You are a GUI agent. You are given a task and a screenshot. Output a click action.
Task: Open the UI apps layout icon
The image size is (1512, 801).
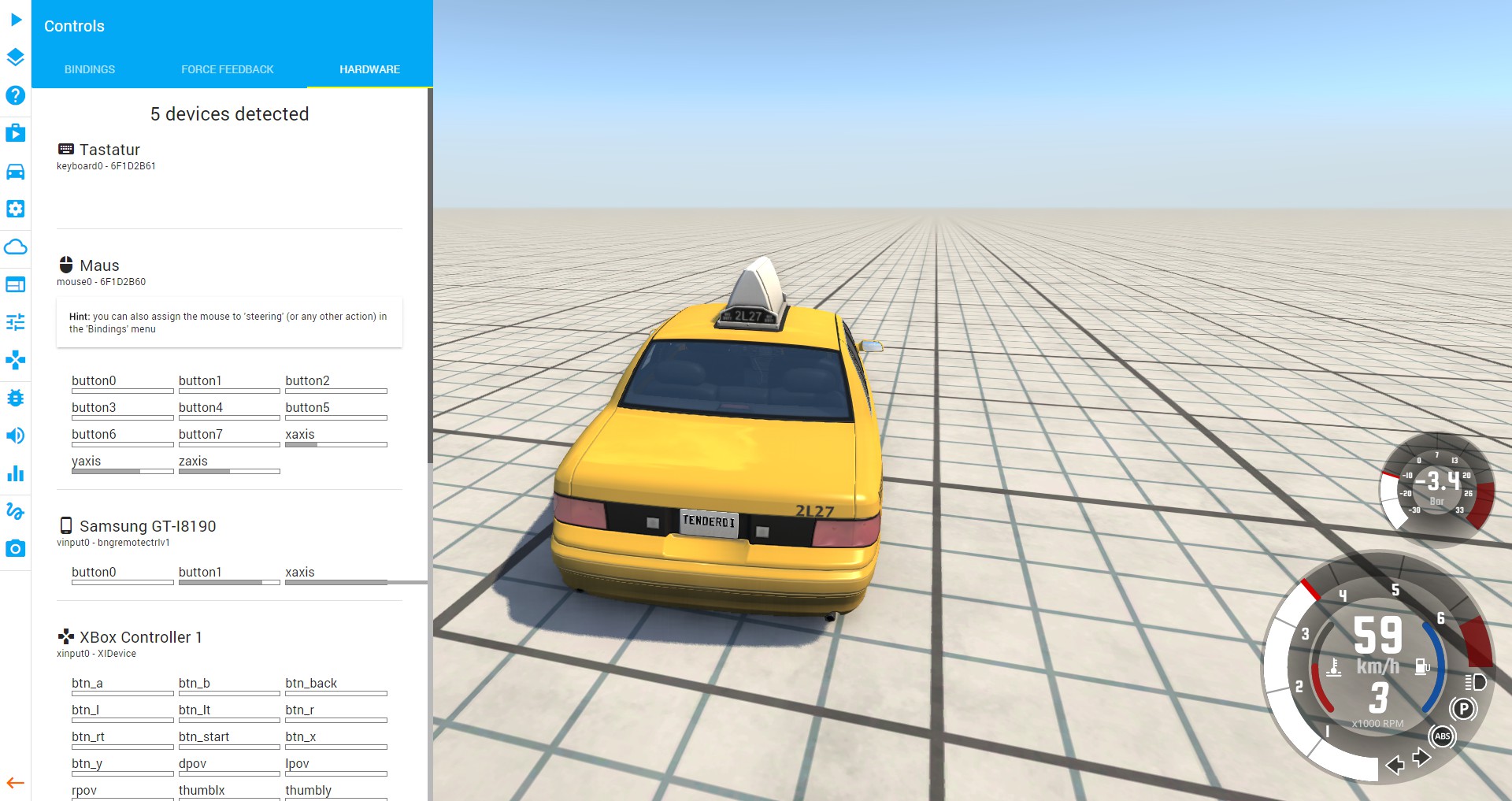point(16,284)
